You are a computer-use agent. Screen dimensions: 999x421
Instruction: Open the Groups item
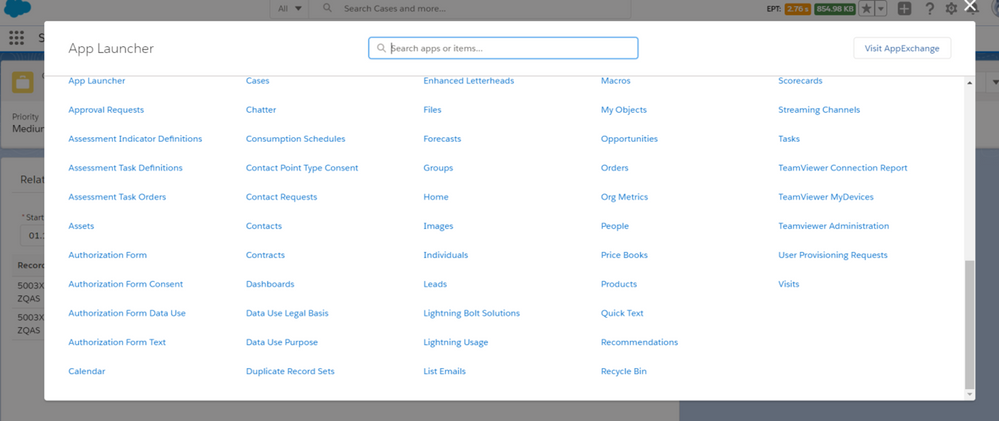coord(438,168)
